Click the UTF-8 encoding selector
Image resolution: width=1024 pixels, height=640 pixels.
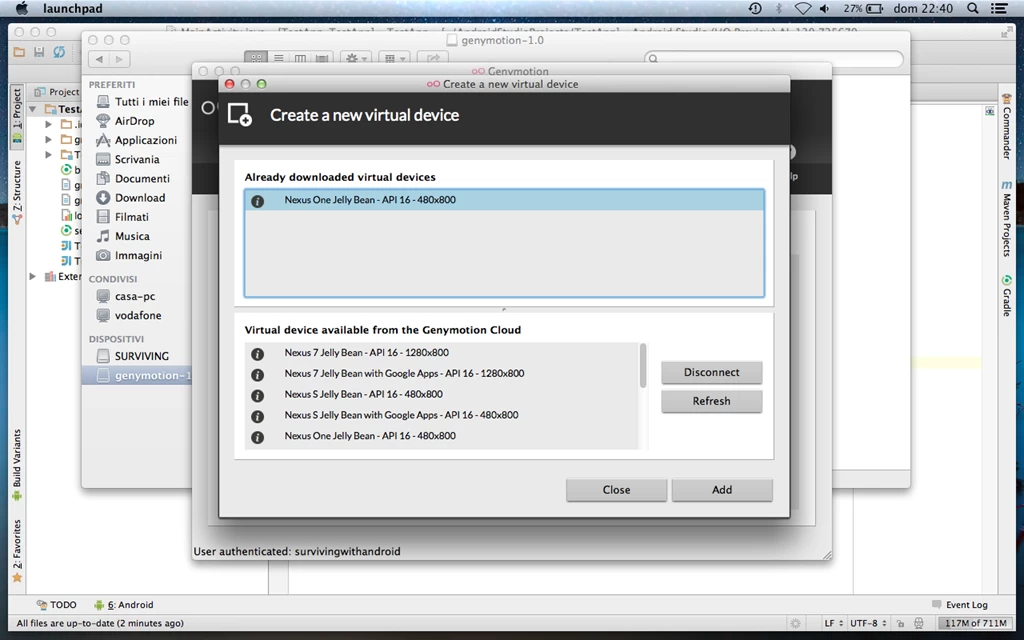point(869,623)
